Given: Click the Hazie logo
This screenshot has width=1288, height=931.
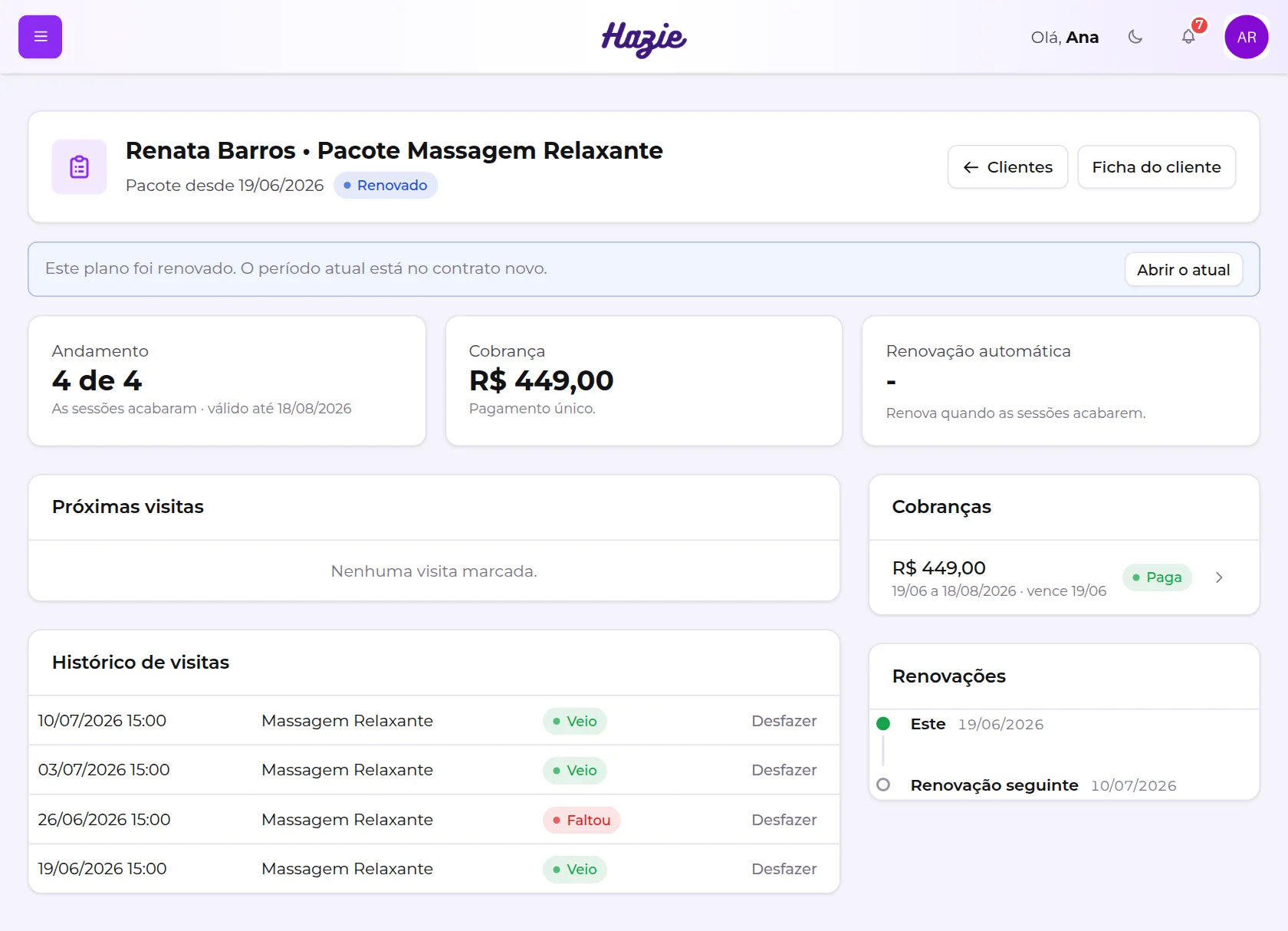Looking at the screenshot, I should point(644,38).
